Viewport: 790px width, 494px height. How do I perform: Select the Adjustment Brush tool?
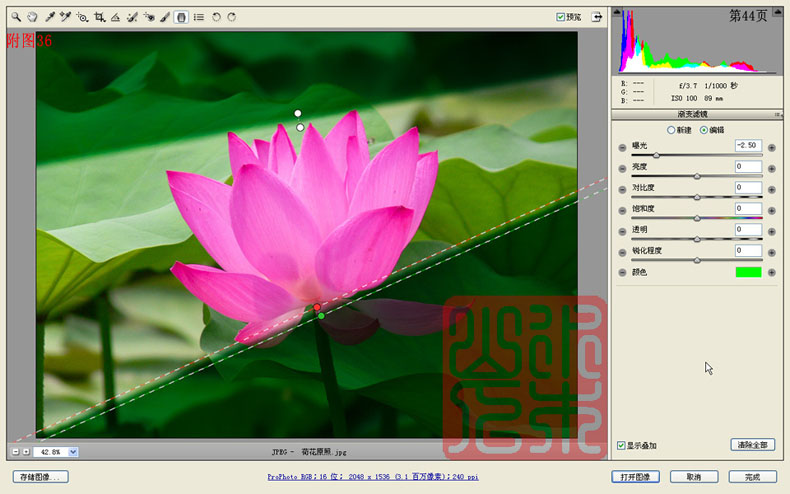click(x=165, y=17)
